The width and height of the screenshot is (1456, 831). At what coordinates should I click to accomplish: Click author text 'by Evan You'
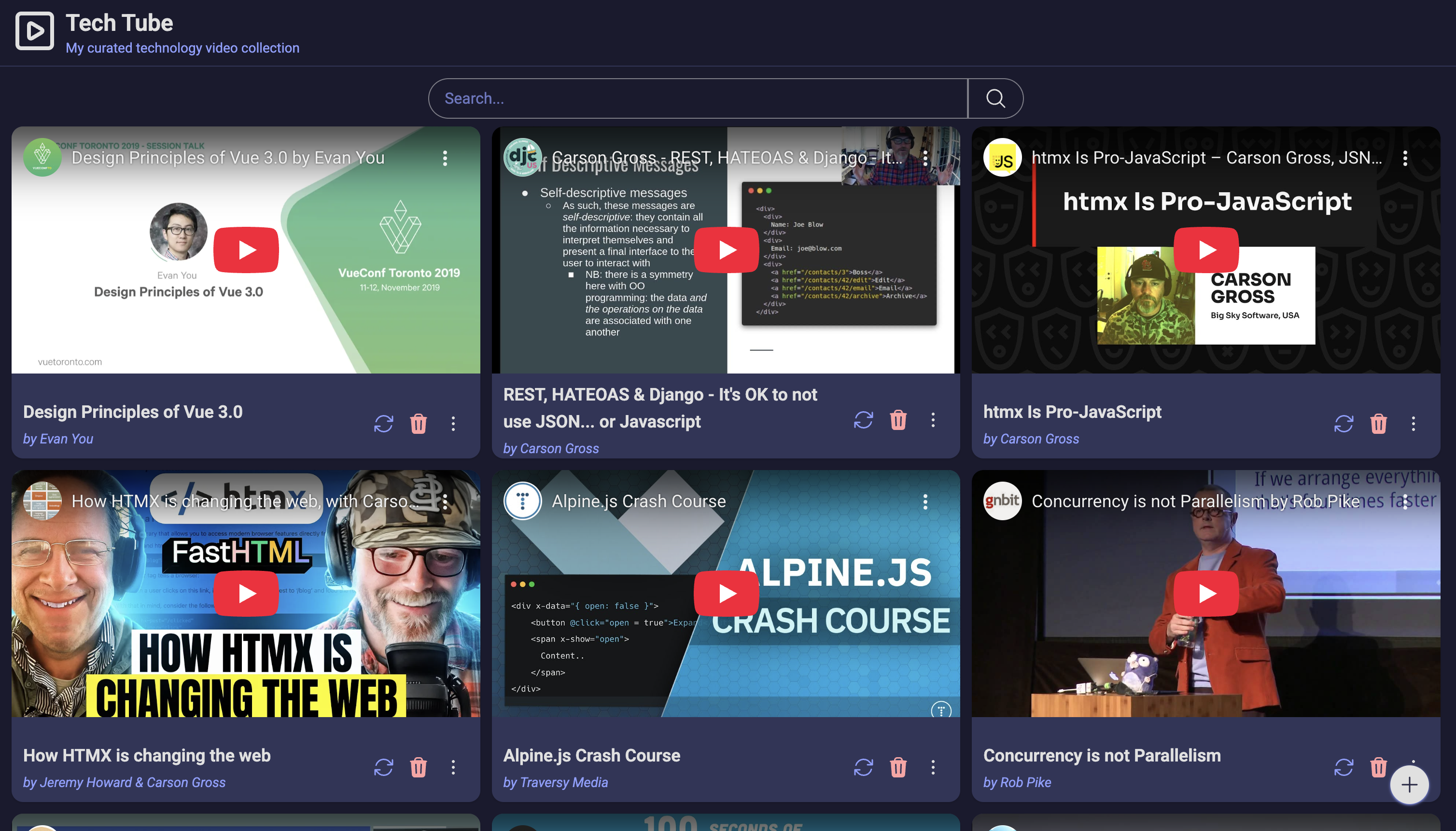tap(57, 439)
